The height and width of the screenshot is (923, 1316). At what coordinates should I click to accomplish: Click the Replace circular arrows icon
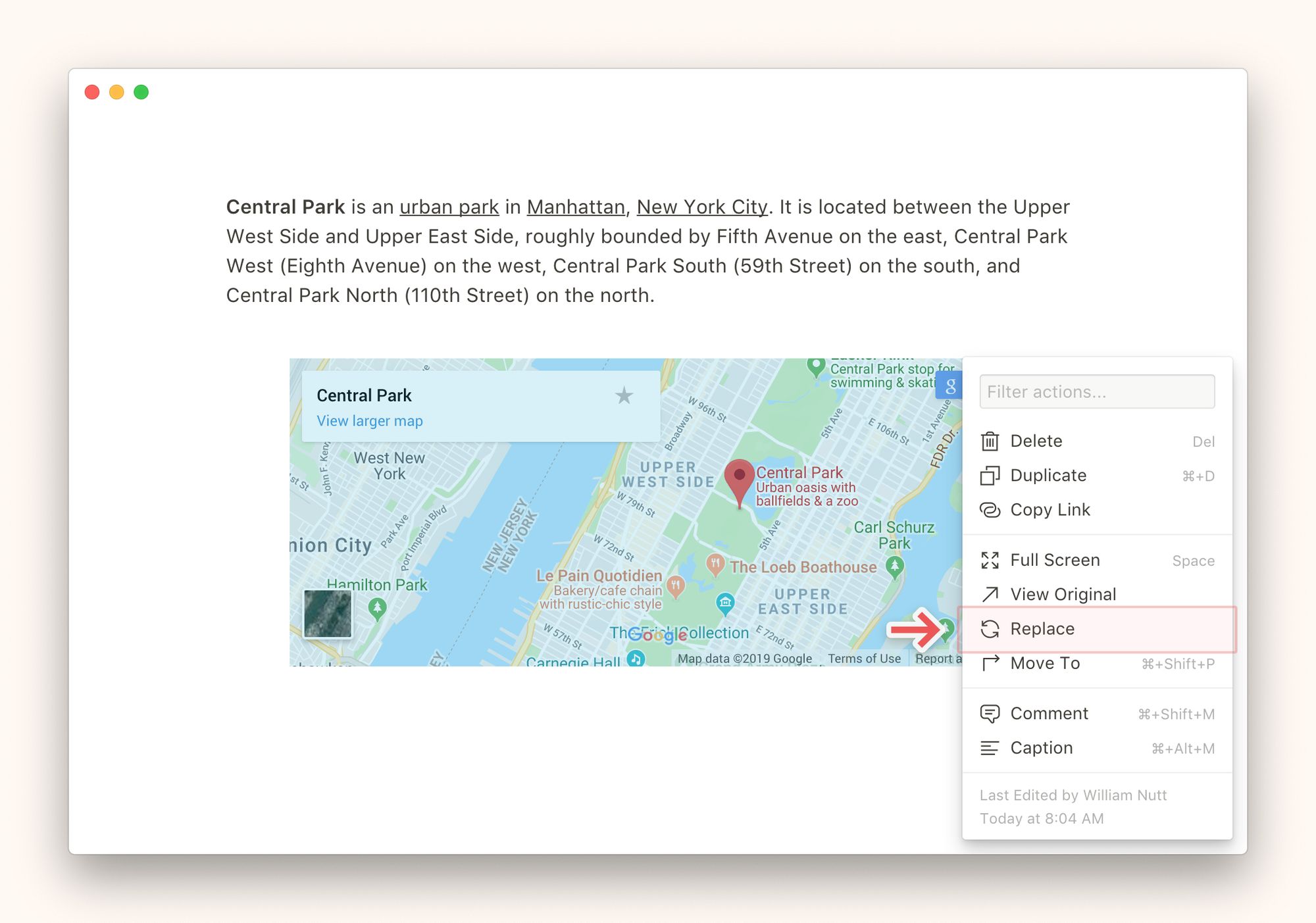point(990,629)
